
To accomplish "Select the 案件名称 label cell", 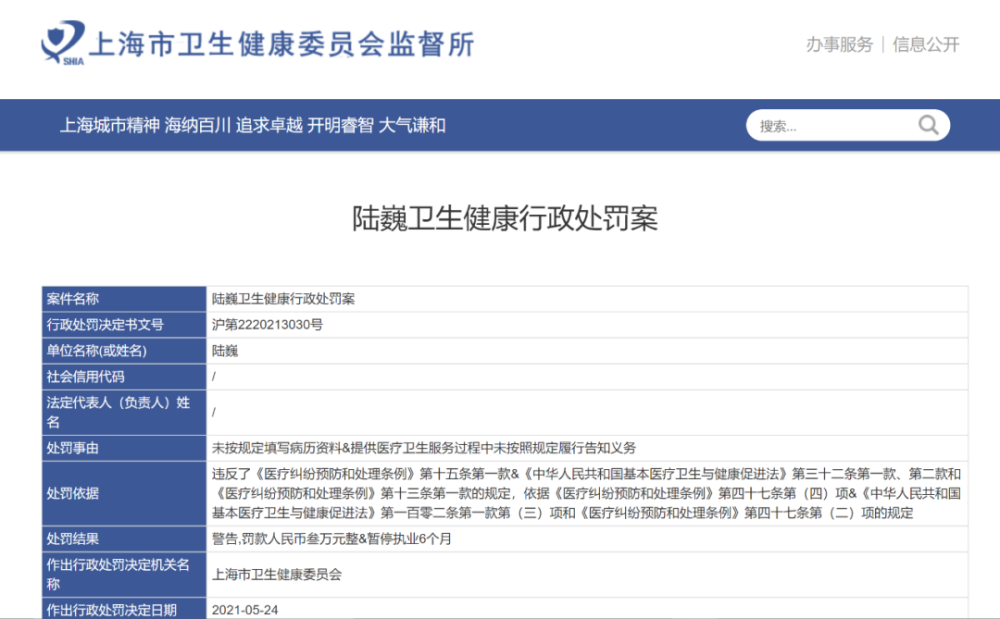I will [x=124, y=299].
